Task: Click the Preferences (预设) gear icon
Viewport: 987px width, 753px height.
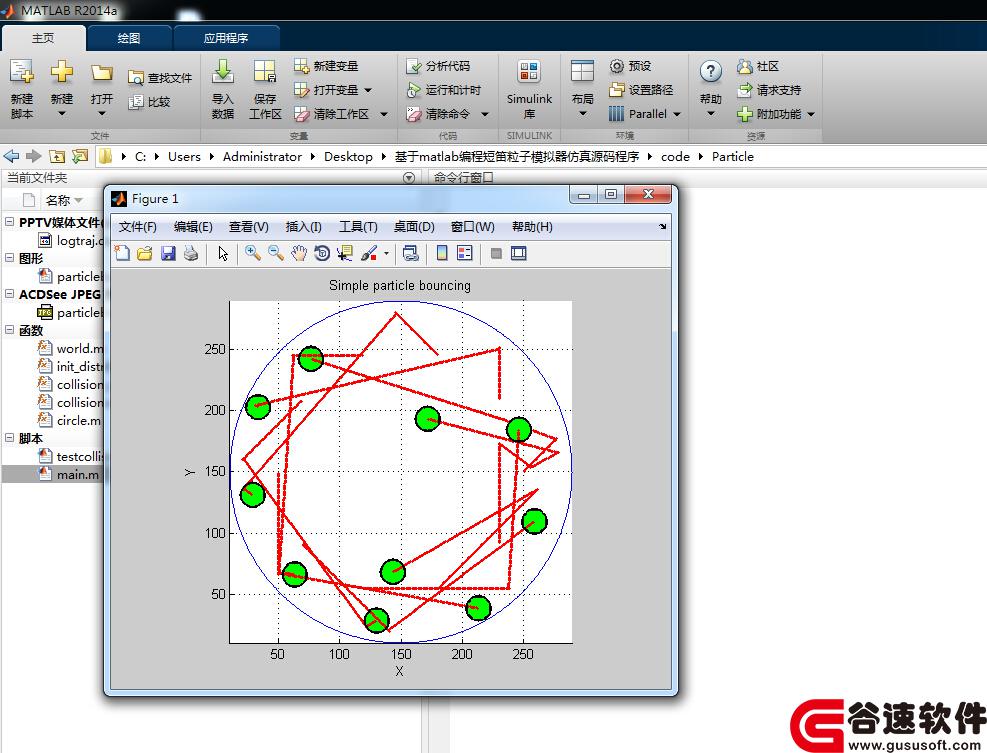Action: (x=617, y=66)
